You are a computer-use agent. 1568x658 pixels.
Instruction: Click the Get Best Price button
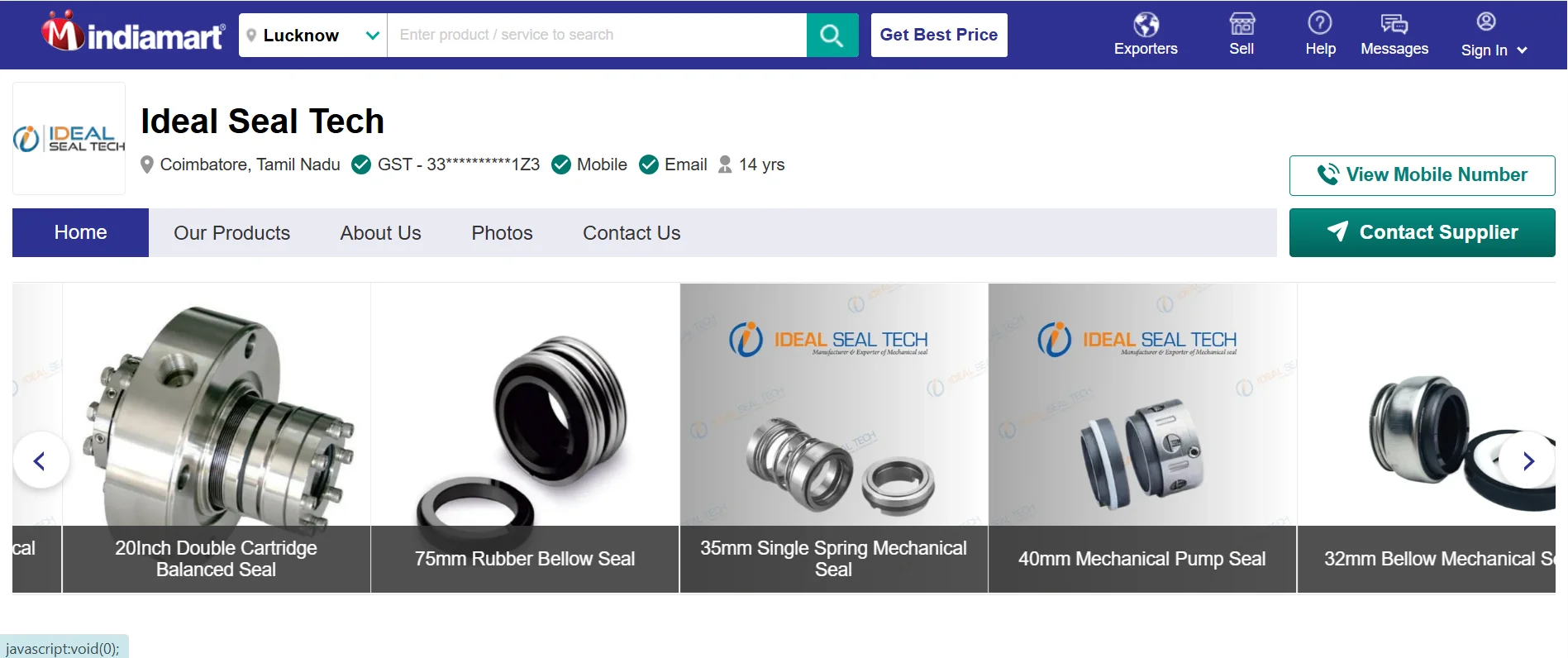[x=938, y=35]
